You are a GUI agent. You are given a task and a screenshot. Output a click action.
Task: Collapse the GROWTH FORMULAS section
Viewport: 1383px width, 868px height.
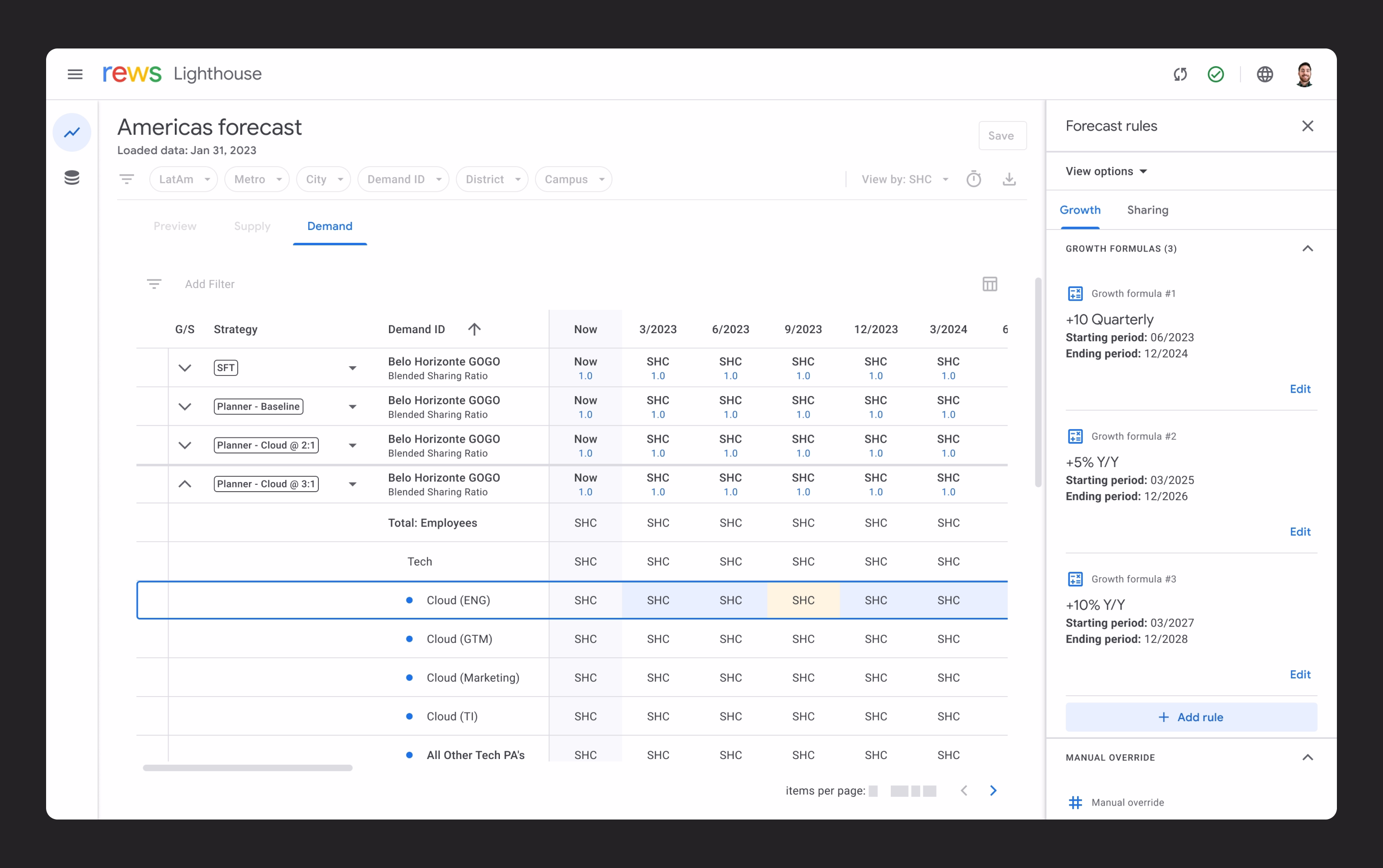[1307, 248]
